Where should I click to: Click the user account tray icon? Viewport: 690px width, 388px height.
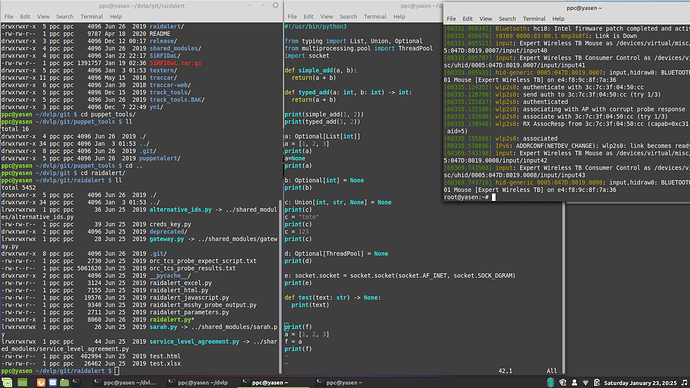(x=574, y=383)
